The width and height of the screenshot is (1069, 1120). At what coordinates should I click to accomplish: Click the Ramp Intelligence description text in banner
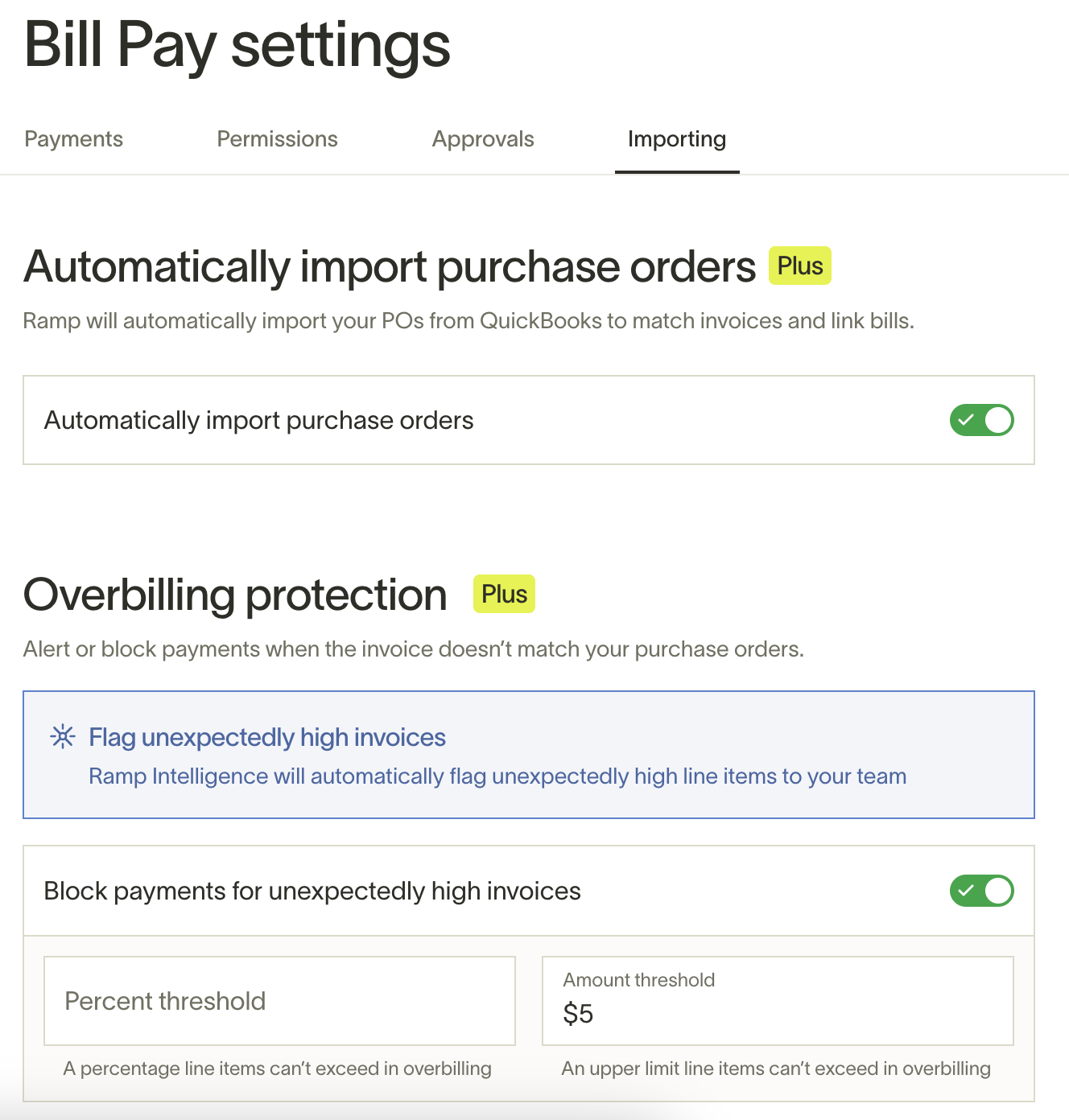(x=497, y=776)
